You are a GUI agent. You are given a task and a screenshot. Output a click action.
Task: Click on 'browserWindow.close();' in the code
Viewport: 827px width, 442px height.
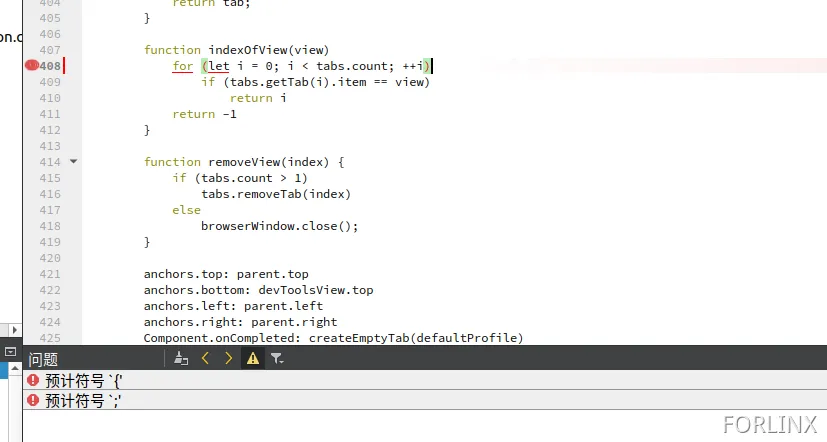279,226
